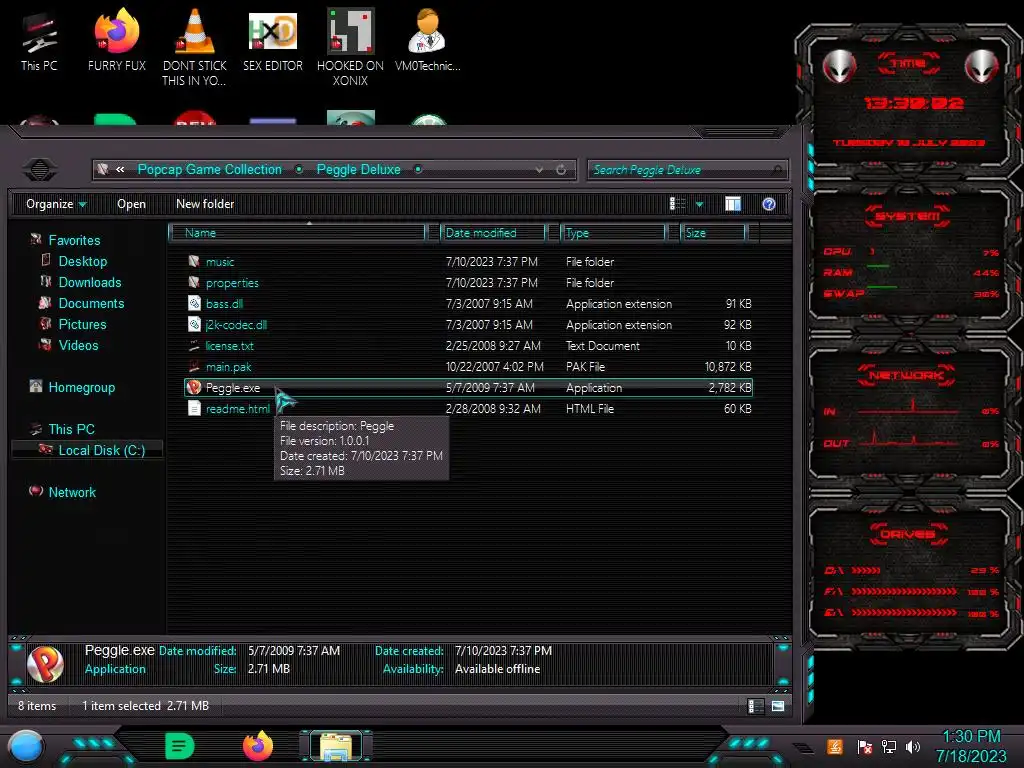
Task: Click Open in the command bar
Action: pos(131,204)
